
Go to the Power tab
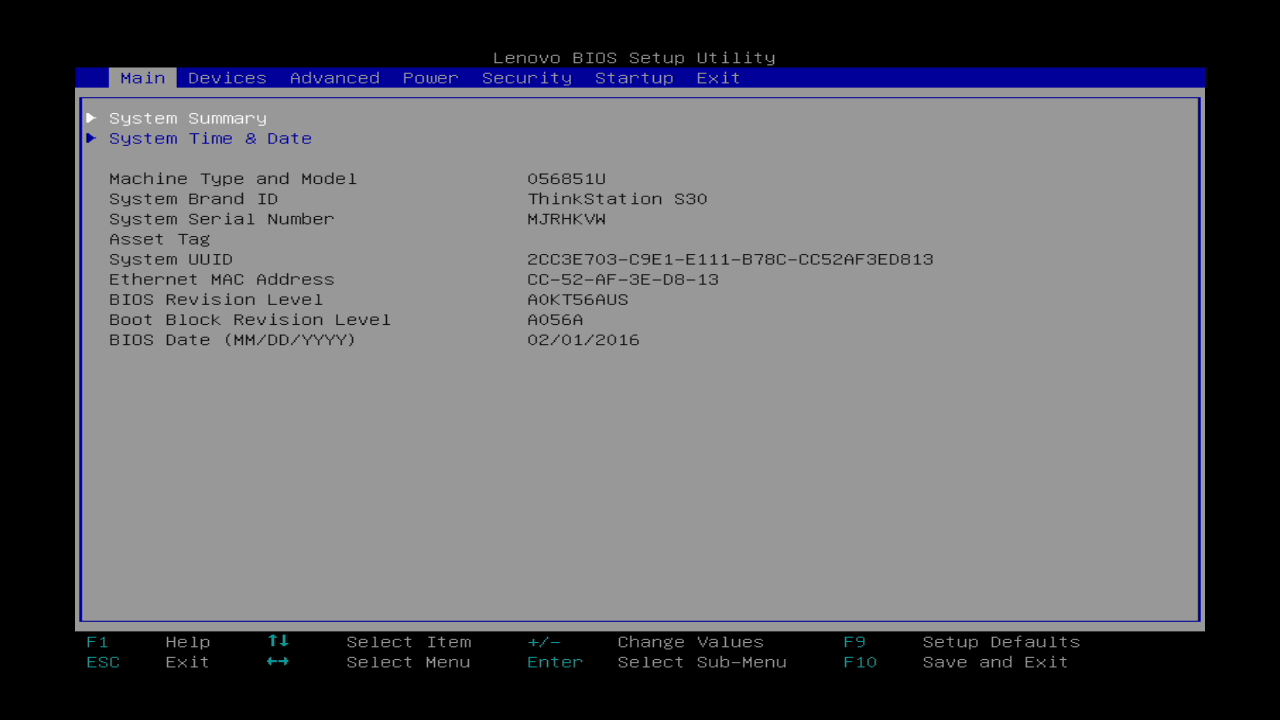[x=431, y=78]
